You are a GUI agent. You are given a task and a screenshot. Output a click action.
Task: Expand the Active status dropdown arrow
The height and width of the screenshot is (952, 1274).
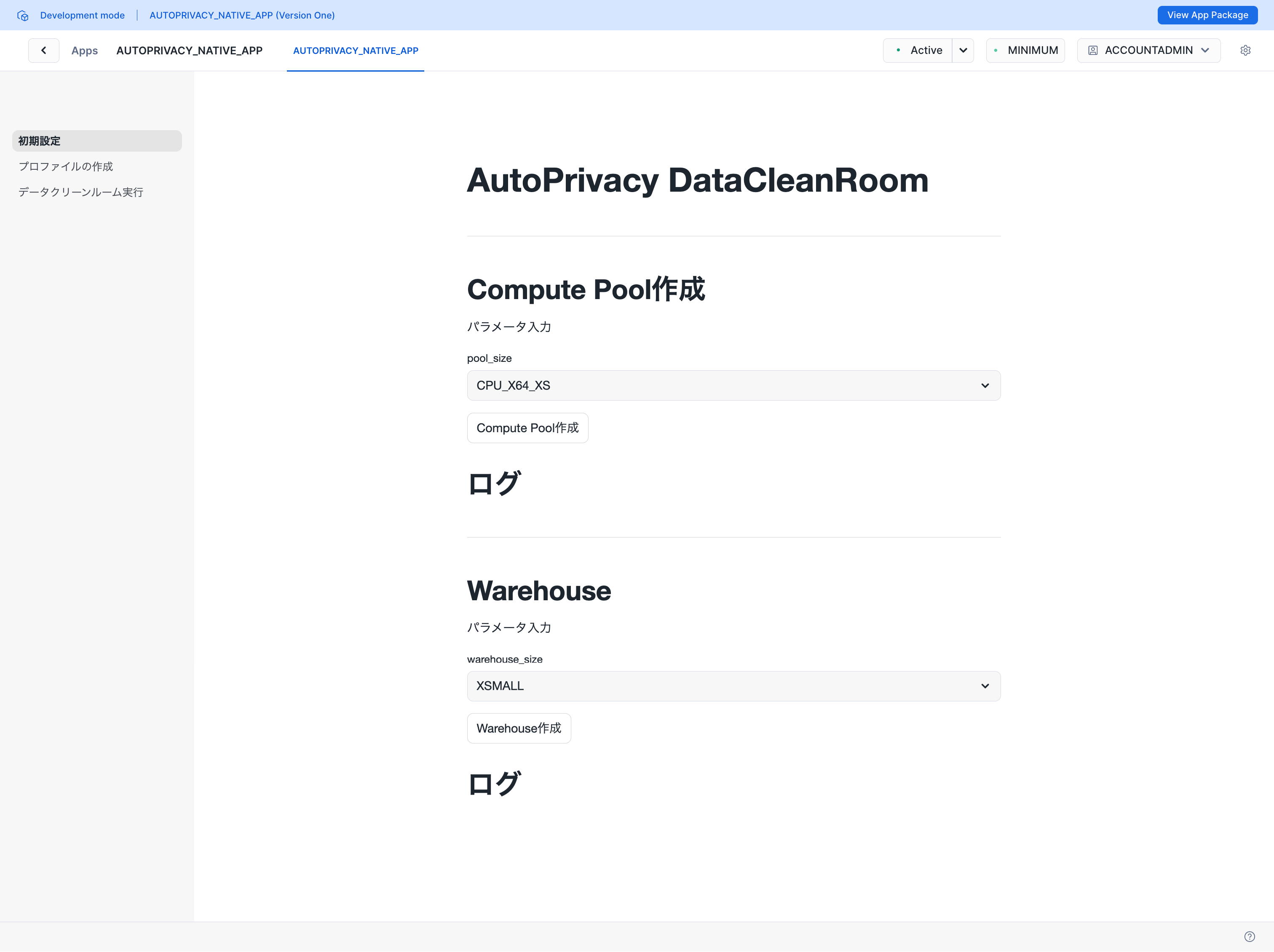point(963,51)
